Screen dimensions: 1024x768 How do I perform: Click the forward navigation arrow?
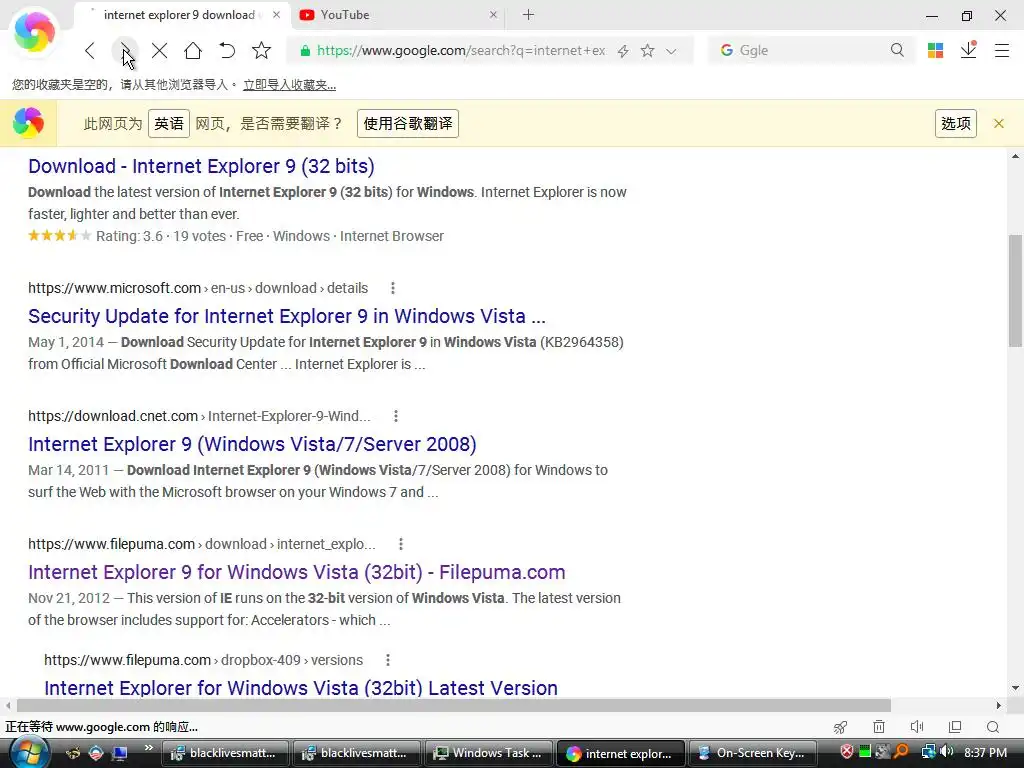point(125,50)
